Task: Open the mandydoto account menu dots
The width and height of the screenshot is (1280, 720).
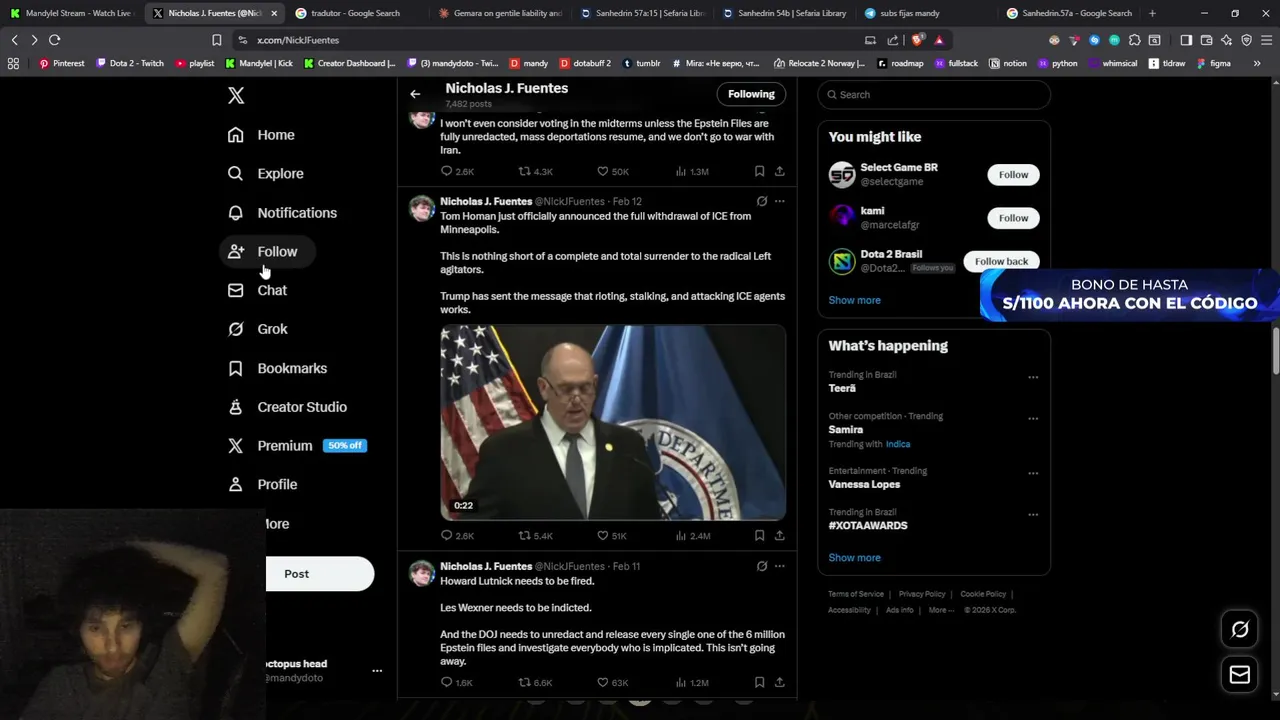Action: click(377, 671)
